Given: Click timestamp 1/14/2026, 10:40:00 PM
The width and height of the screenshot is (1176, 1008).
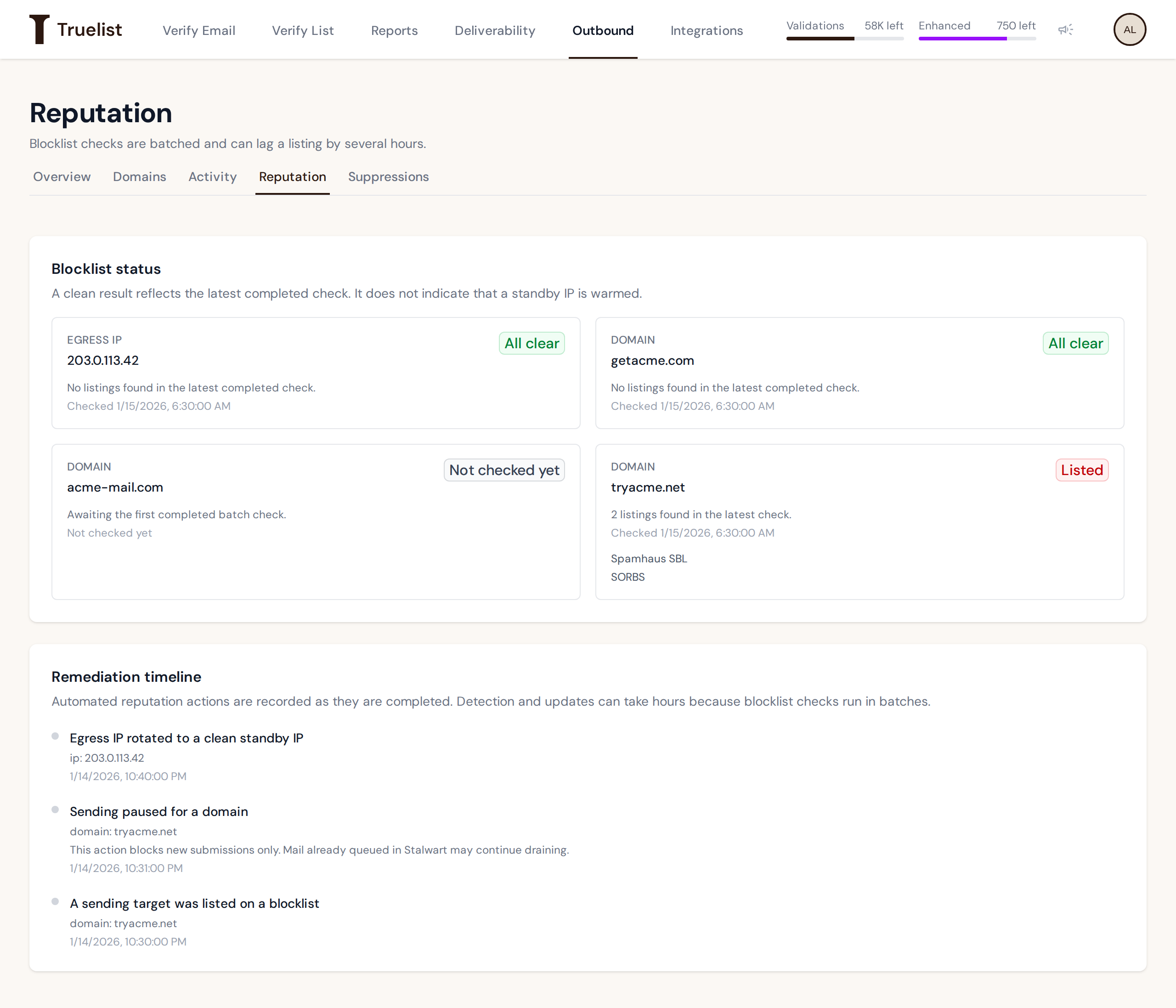Looking at the screenshot, I should pos(128,776).
